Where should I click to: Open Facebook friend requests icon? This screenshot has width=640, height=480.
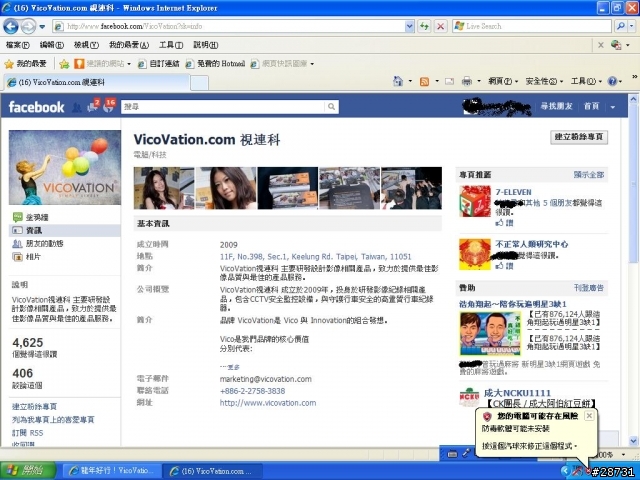pos(76,107)
